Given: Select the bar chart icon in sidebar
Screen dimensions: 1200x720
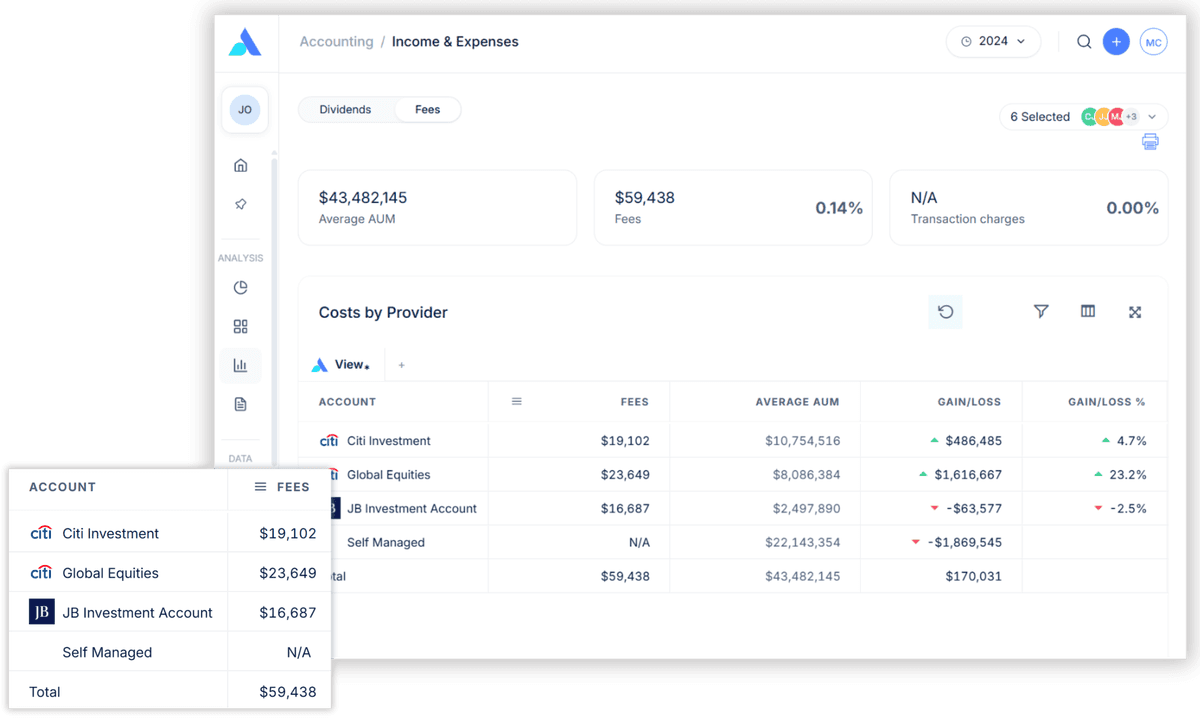Looking at the screenshot, I should (241, 366).
